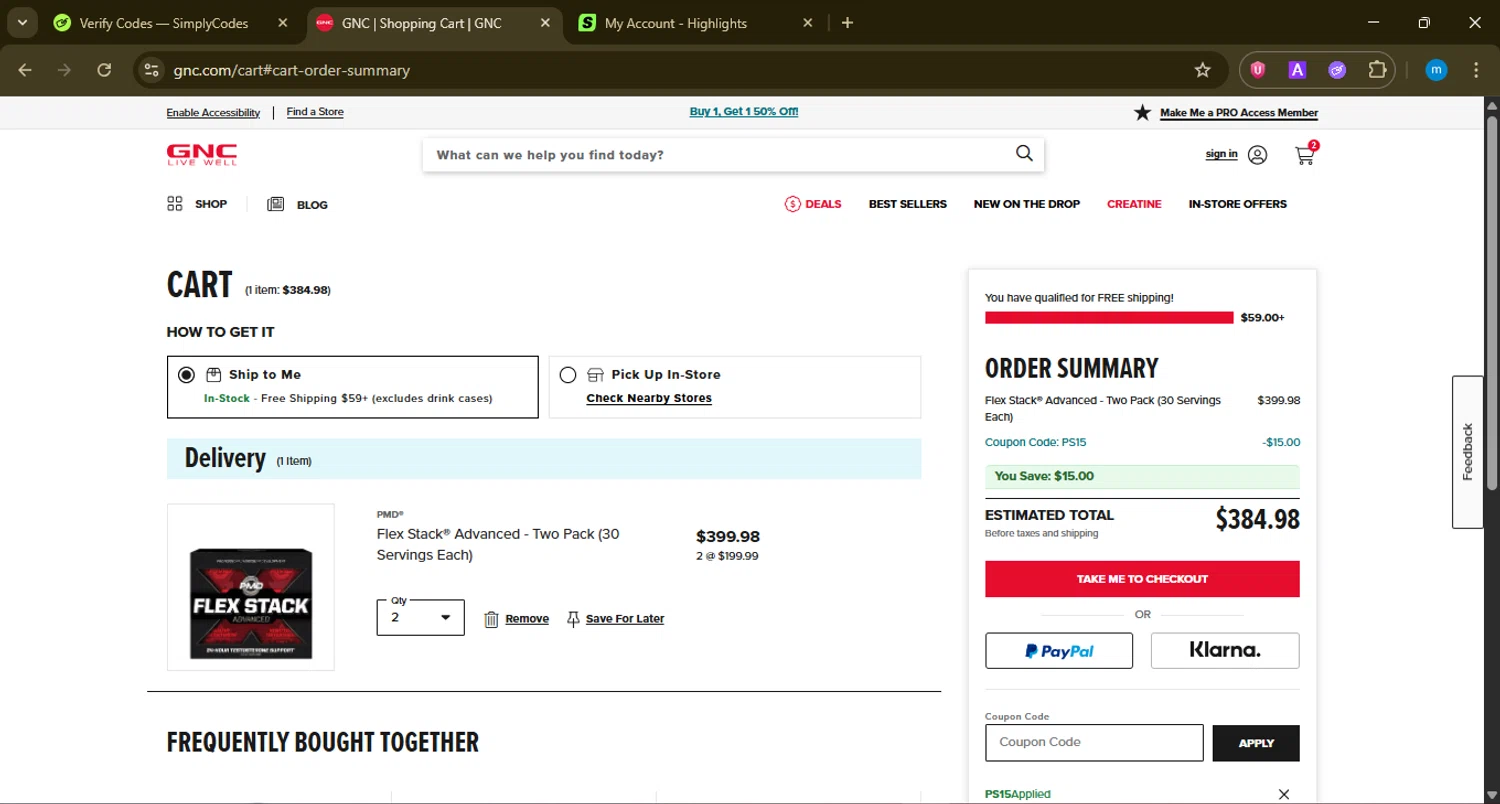Click the Remove link text

click(527, 619)
